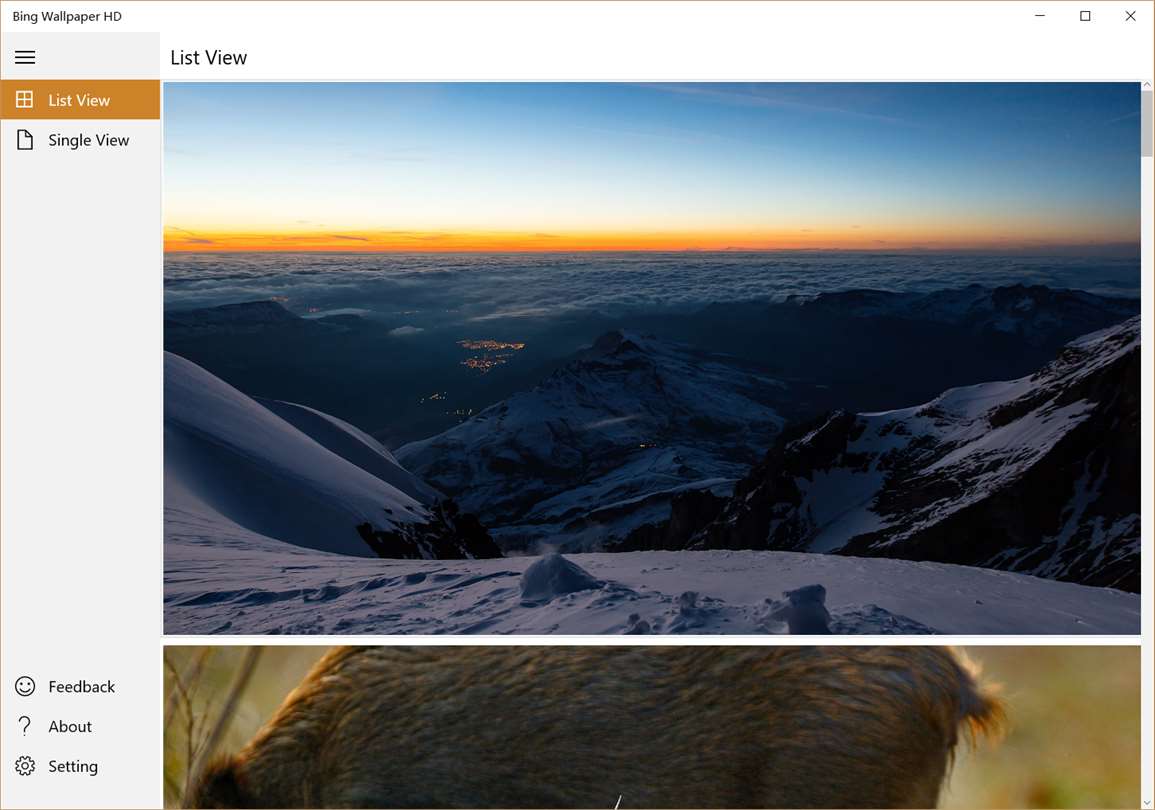This screenshot has height=810, width=1155.
Task: Maximize the Bing Wallpaper HD window
Action: [1085, 15]
